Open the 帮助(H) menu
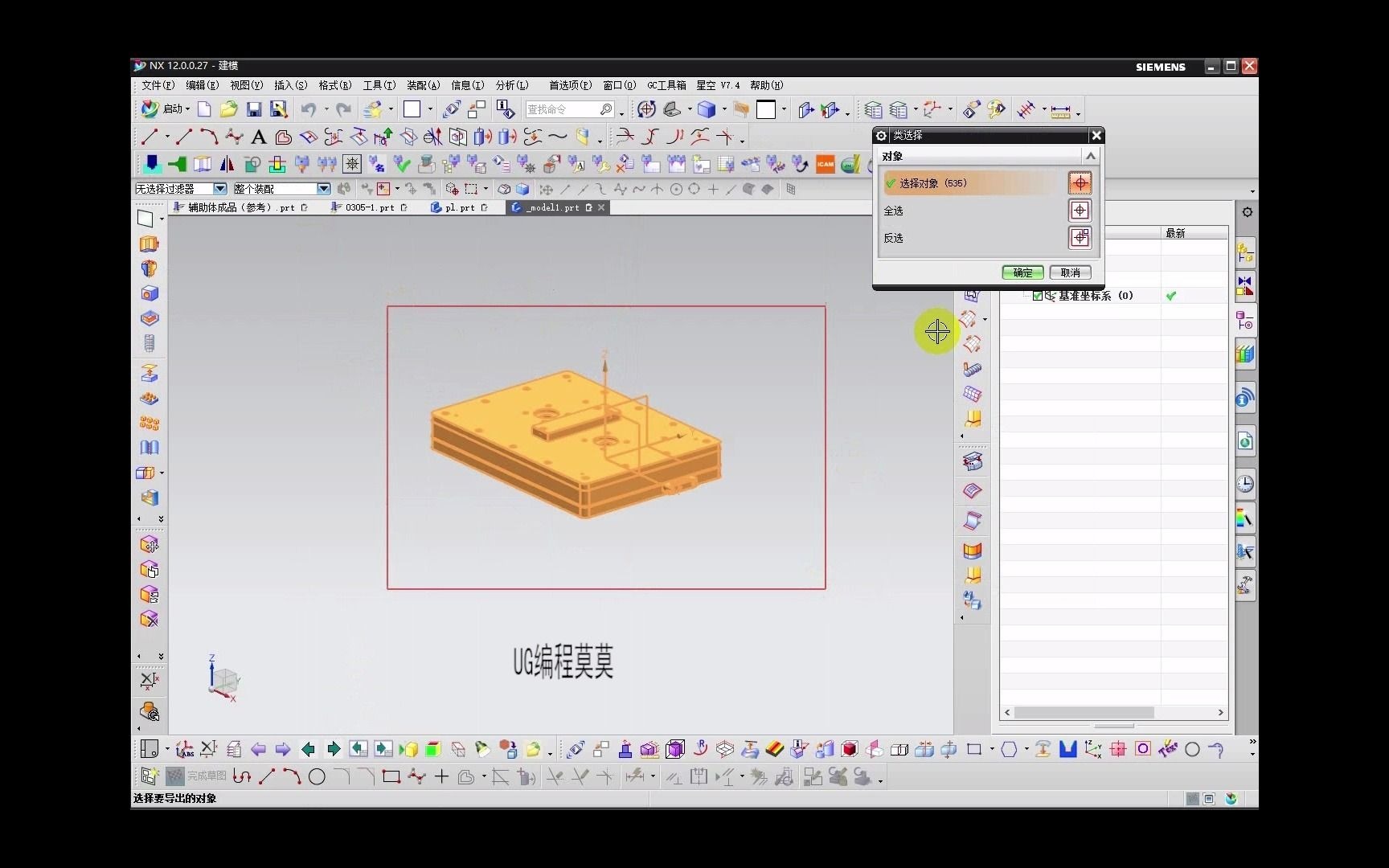This screenshot has width=1389, height=868. pos(766,85)
